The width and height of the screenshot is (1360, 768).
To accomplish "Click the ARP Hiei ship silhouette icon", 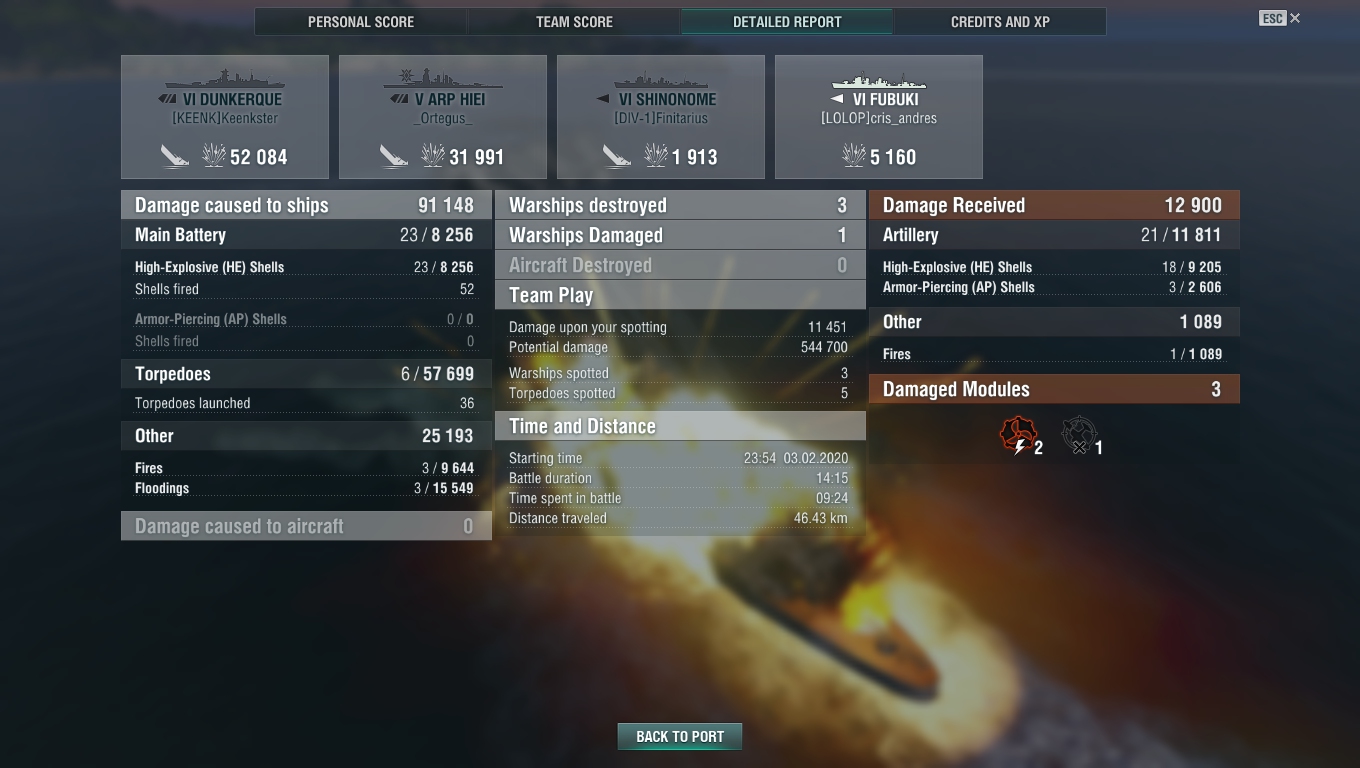I will click(x=443, y=79).
